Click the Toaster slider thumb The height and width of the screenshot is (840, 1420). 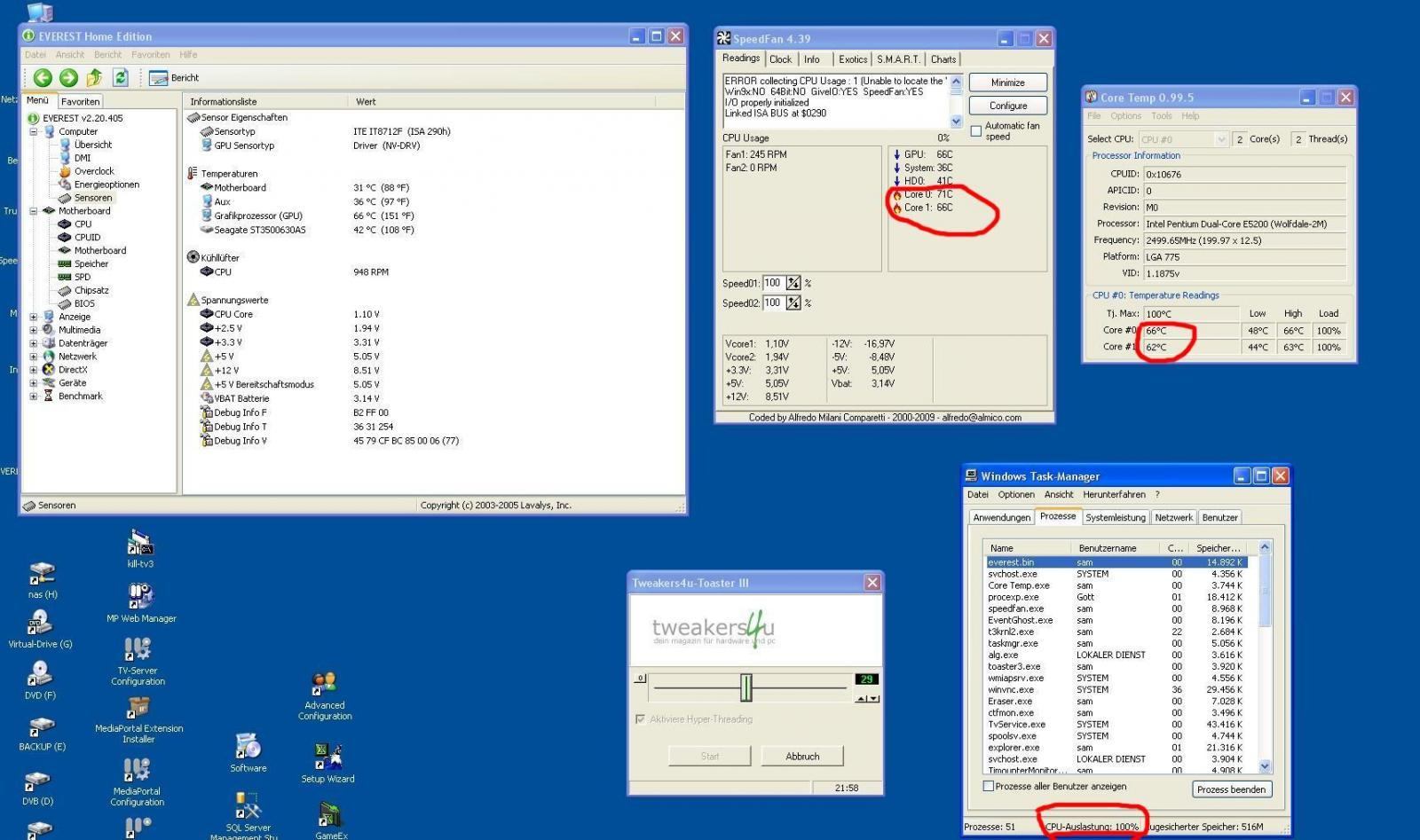click(x=746, y=687)
